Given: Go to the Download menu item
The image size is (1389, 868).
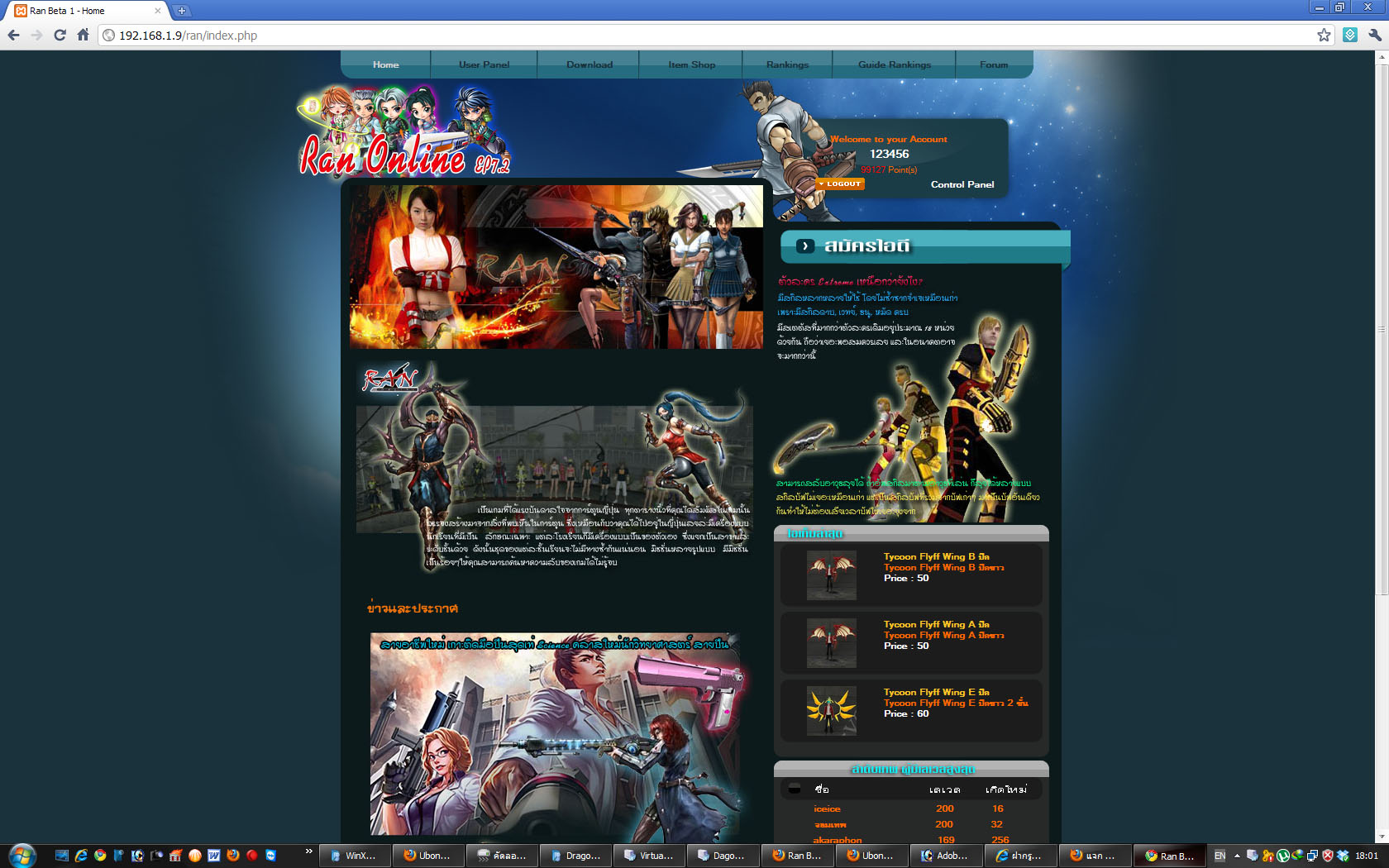Looking at the screenshot, I should pos(589,64).
